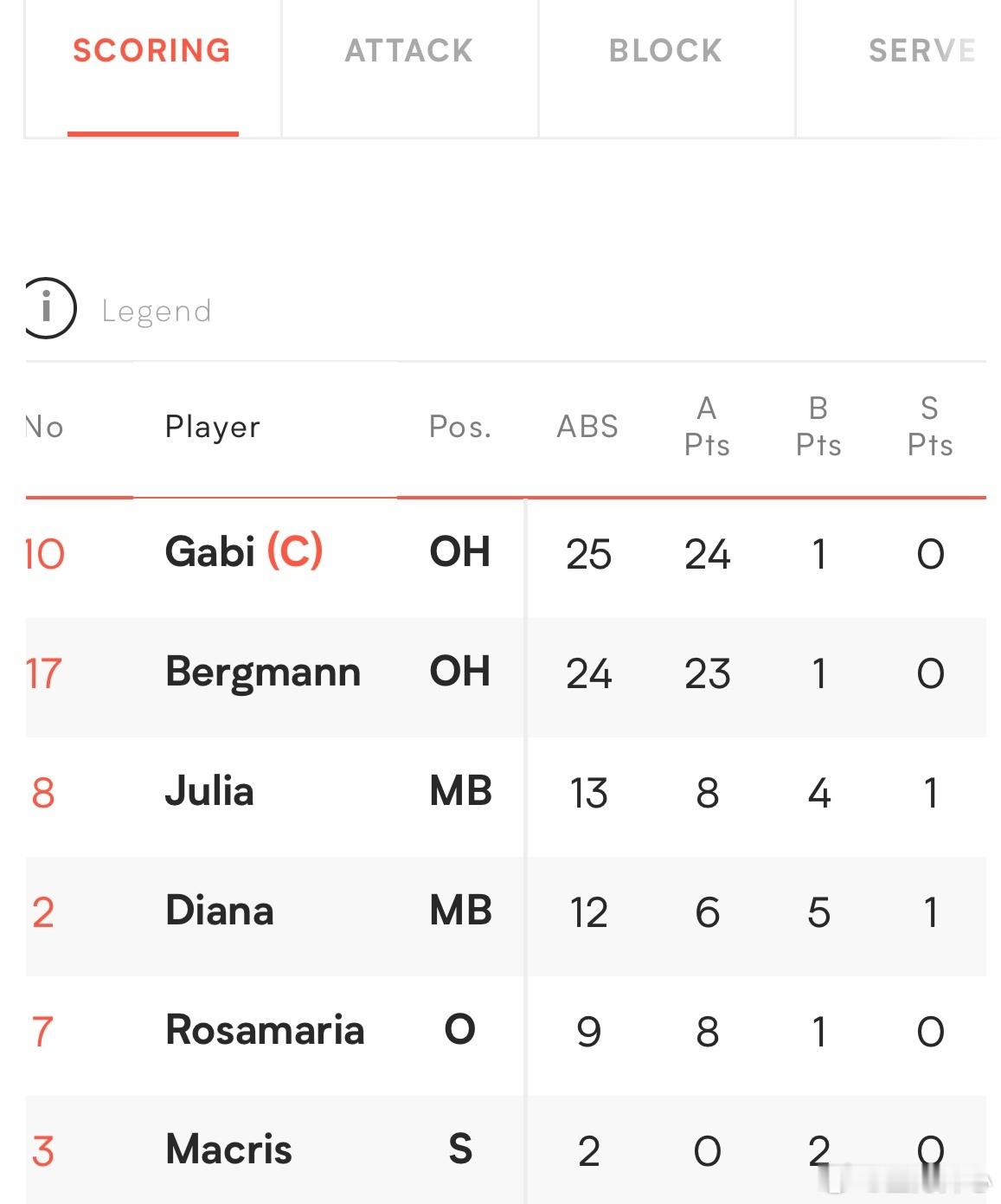Image resolution: width=1001 pixels, height=1204 pixels.
Task: Click the Legend label text
Action: [x=157, y=311]
